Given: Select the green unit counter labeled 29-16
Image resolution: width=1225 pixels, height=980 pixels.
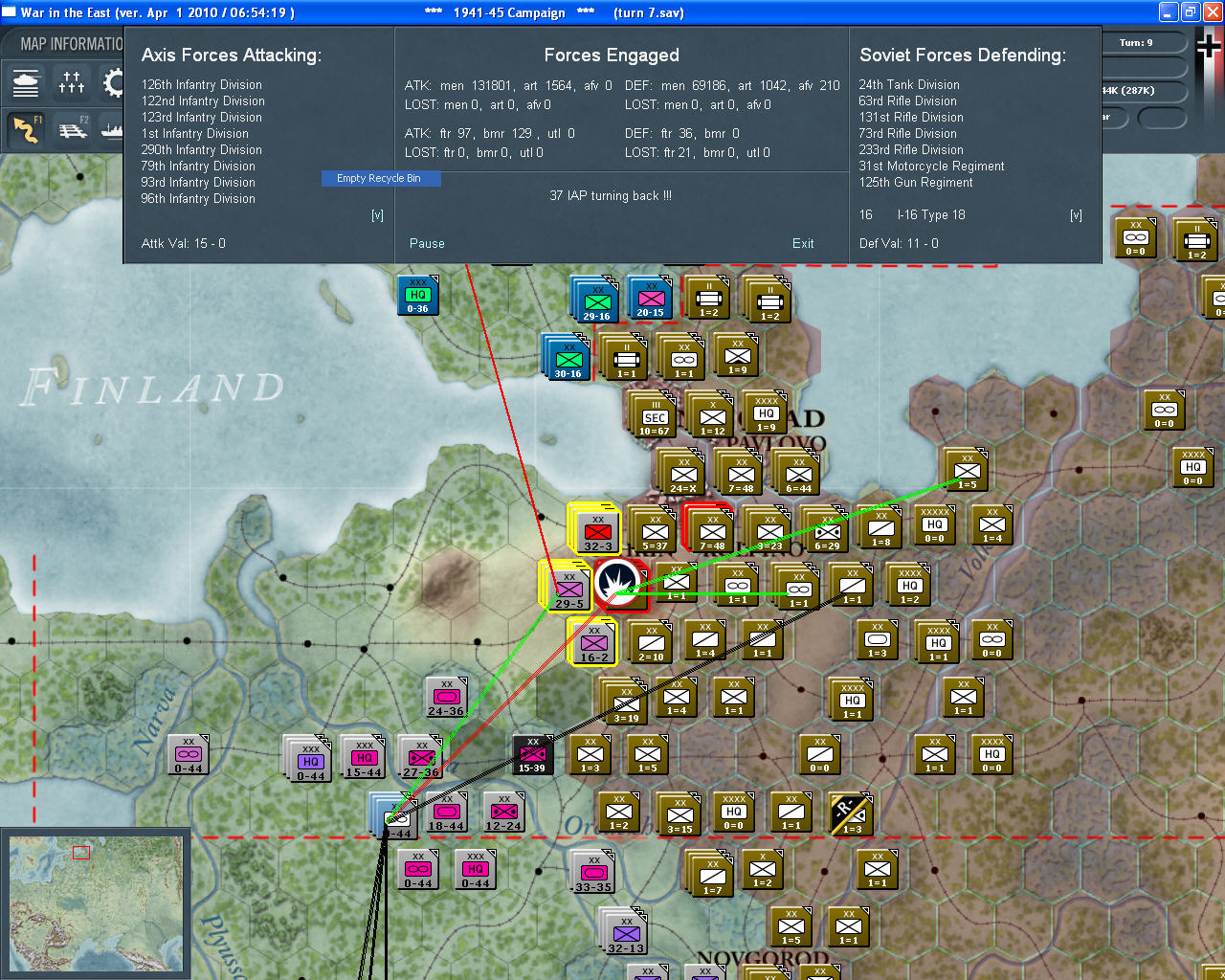Looking at the screenshot, I should pyautogui.click(x=597, y=302).
